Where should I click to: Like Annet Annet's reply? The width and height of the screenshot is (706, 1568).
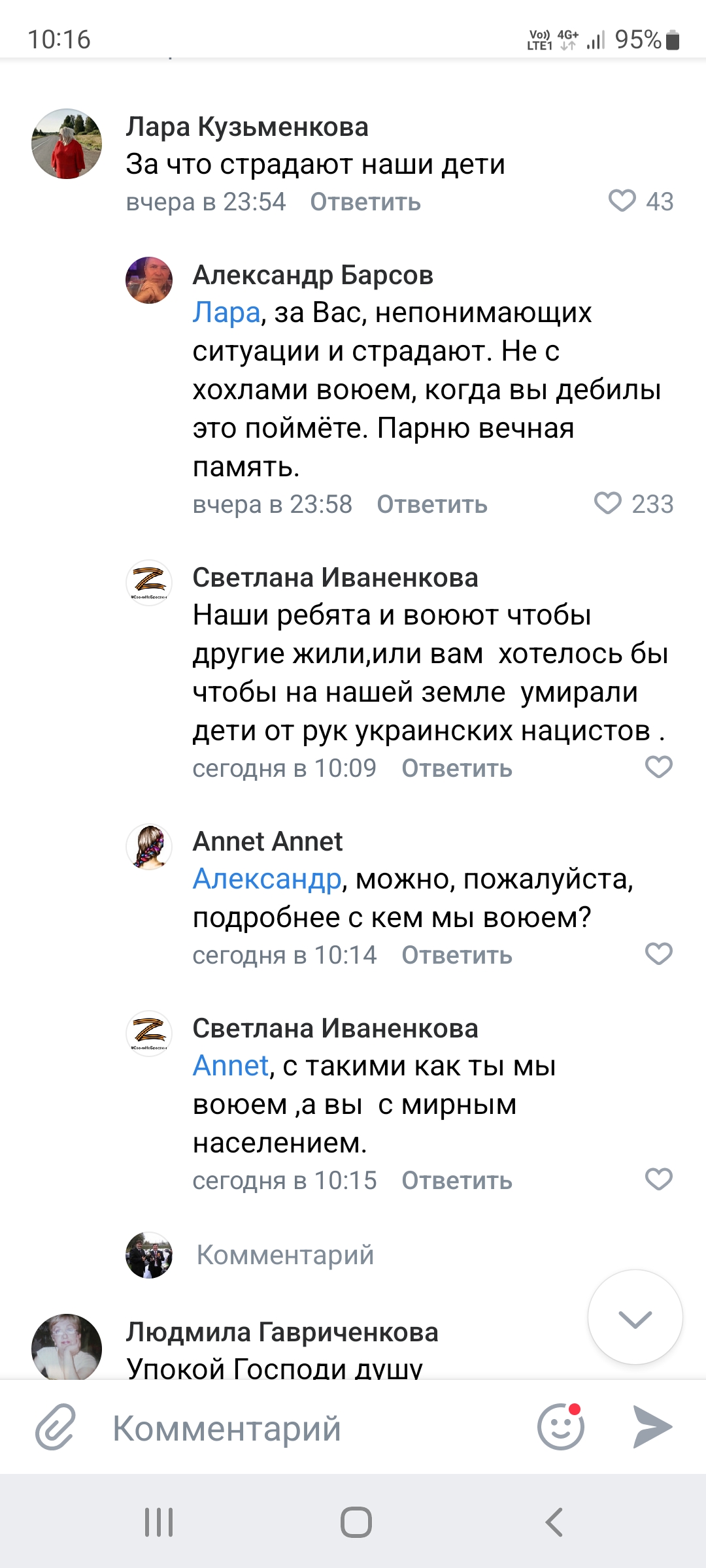pyautogui.click(x=658, y=955)
